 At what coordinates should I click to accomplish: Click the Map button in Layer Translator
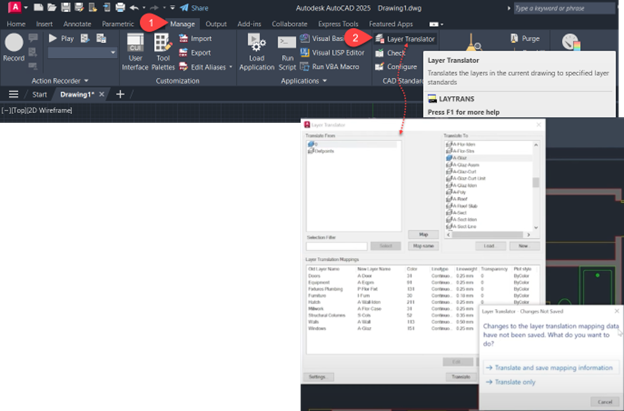423,234
